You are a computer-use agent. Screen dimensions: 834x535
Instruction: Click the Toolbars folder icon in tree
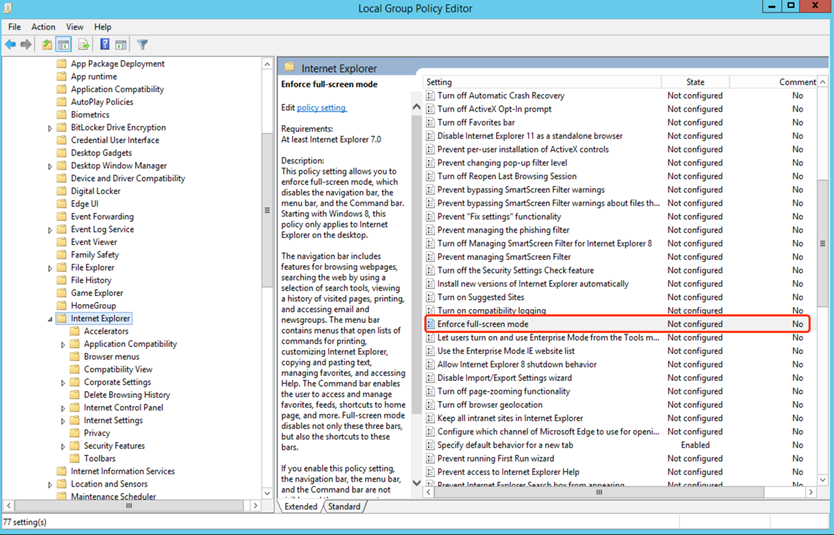(x=74, y=458)
